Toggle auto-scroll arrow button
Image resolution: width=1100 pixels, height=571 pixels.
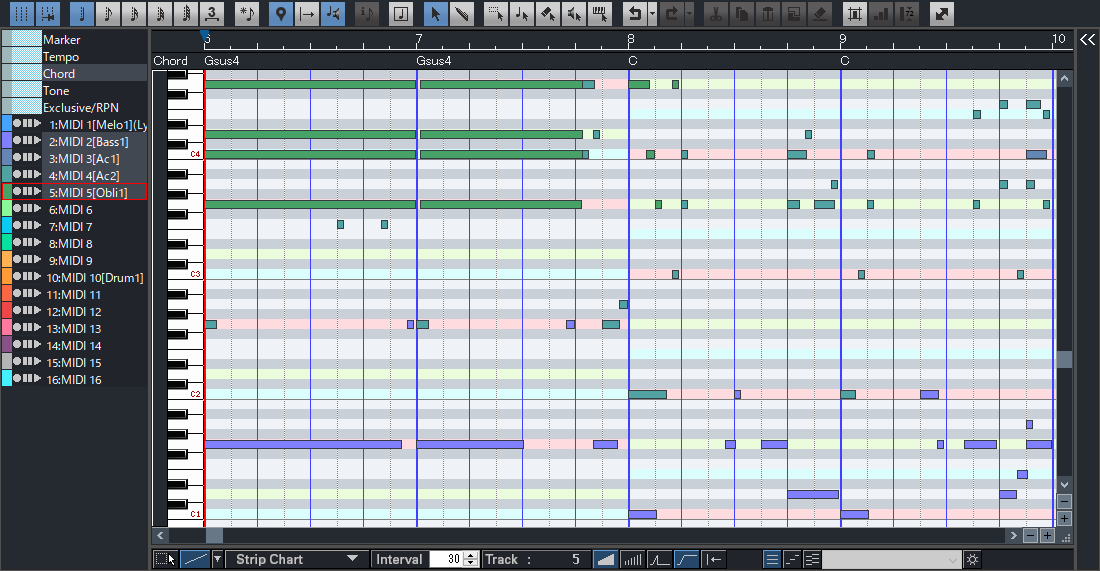tap(307, 13)
